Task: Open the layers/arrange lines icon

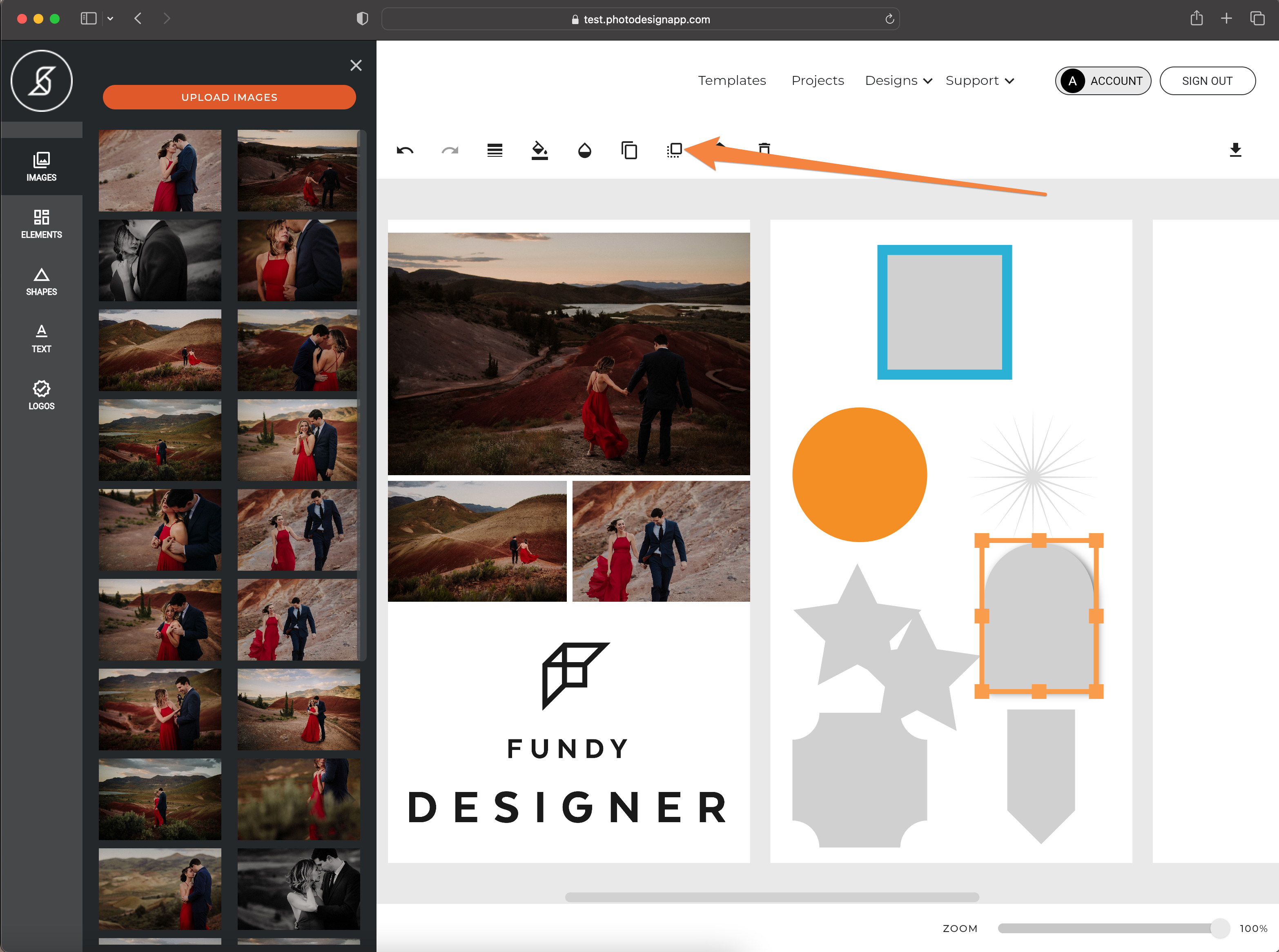Action: (495, 150)
